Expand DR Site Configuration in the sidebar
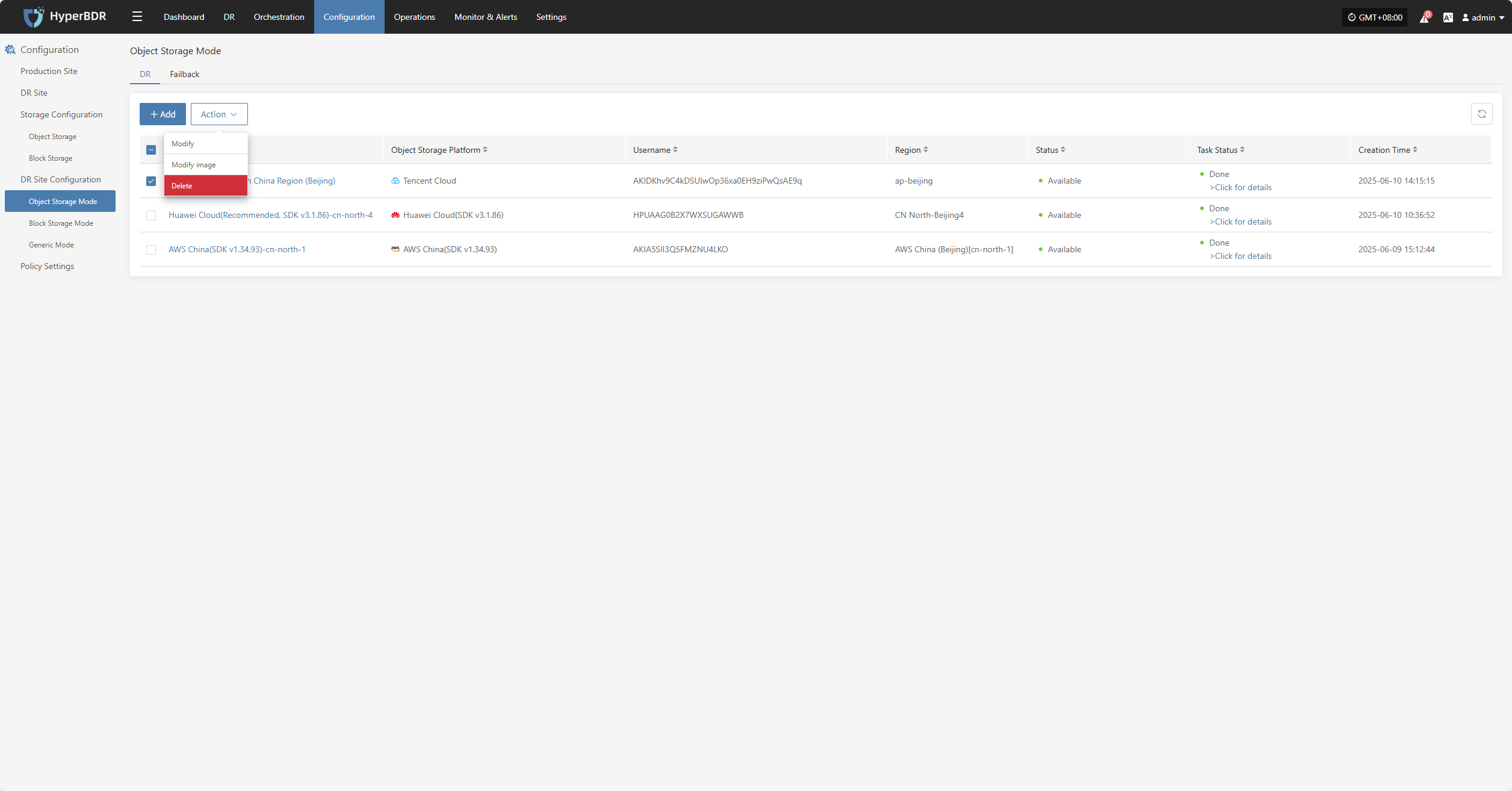 tap(60, 179)
